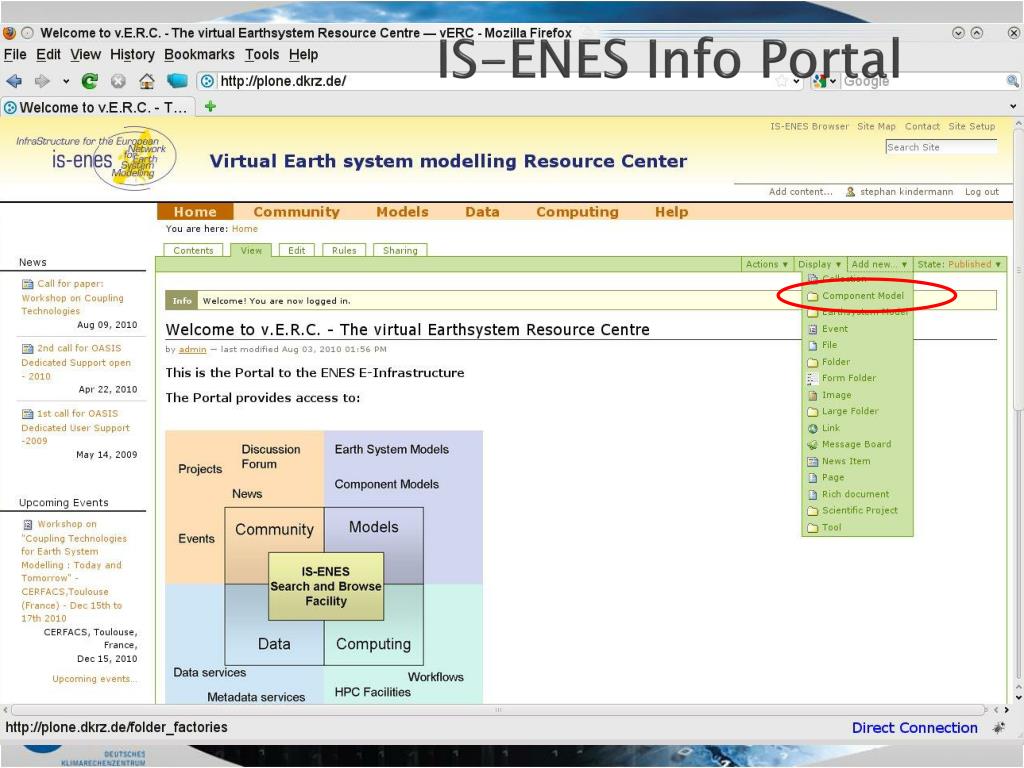Click the horizontal scrollbar at page bottom

(498, 710)
